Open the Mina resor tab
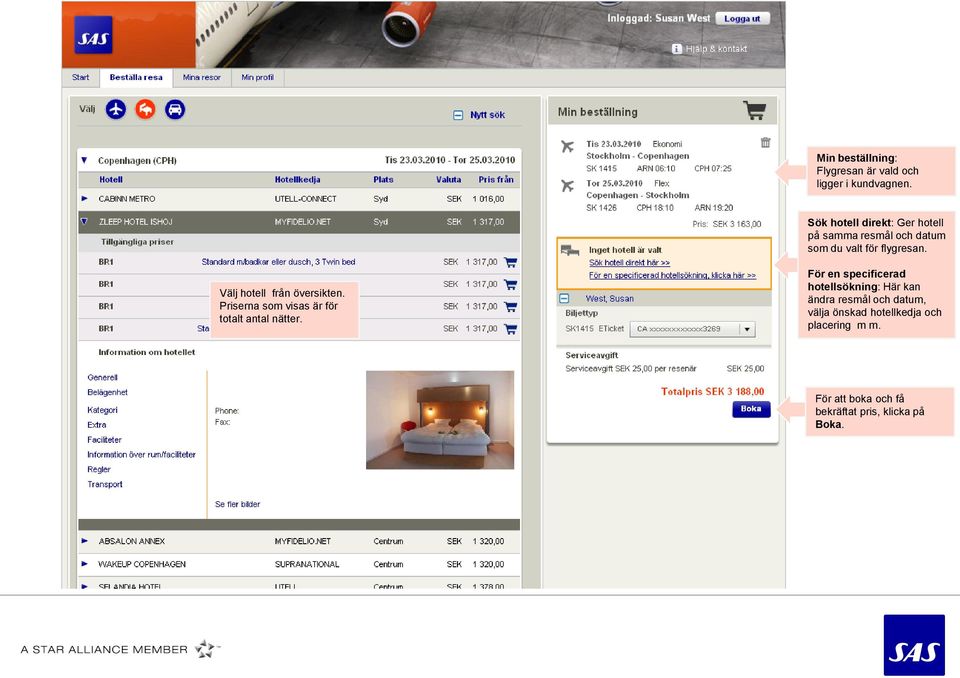Viewport: 960px width, 678px height. pyautogui.click(x=201, y=78)
